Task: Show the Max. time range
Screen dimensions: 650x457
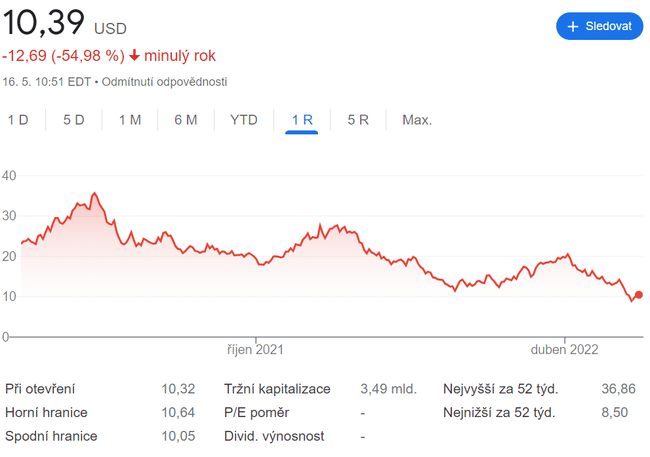Action: pyautogui.click(x=417, y=120)
